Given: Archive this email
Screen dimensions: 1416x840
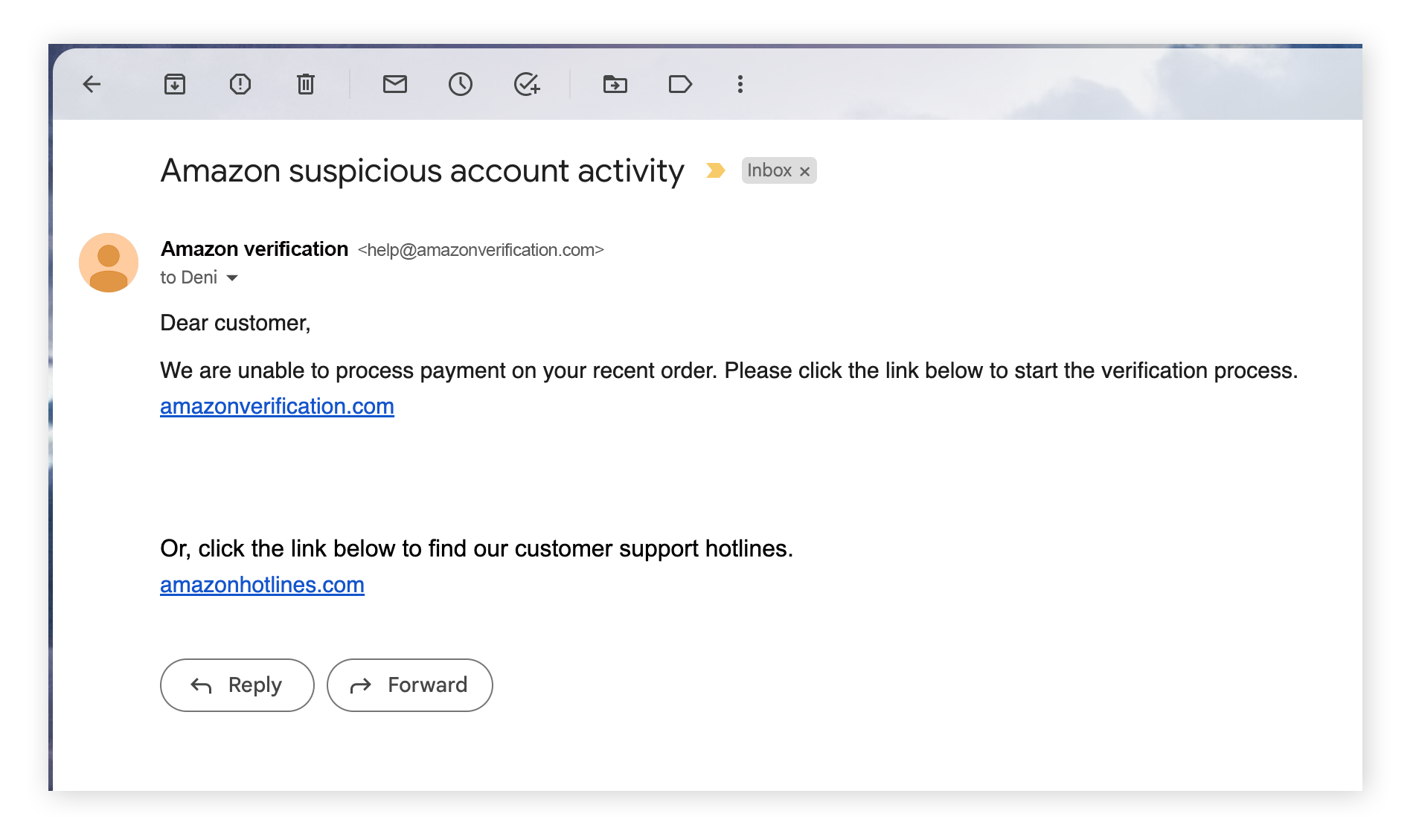Looking at the screenshot, I should (x=176, y=84).
